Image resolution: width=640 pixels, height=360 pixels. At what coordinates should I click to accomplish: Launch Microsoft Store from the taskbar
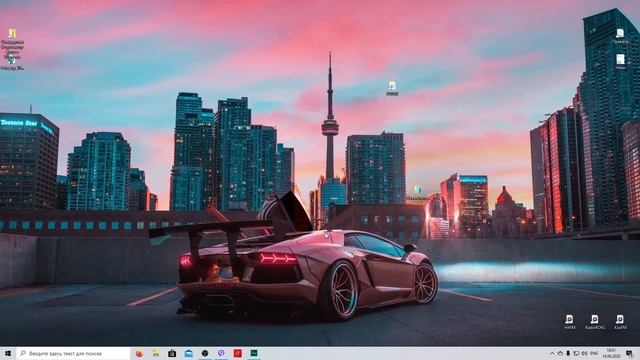[x=172, y=353]
